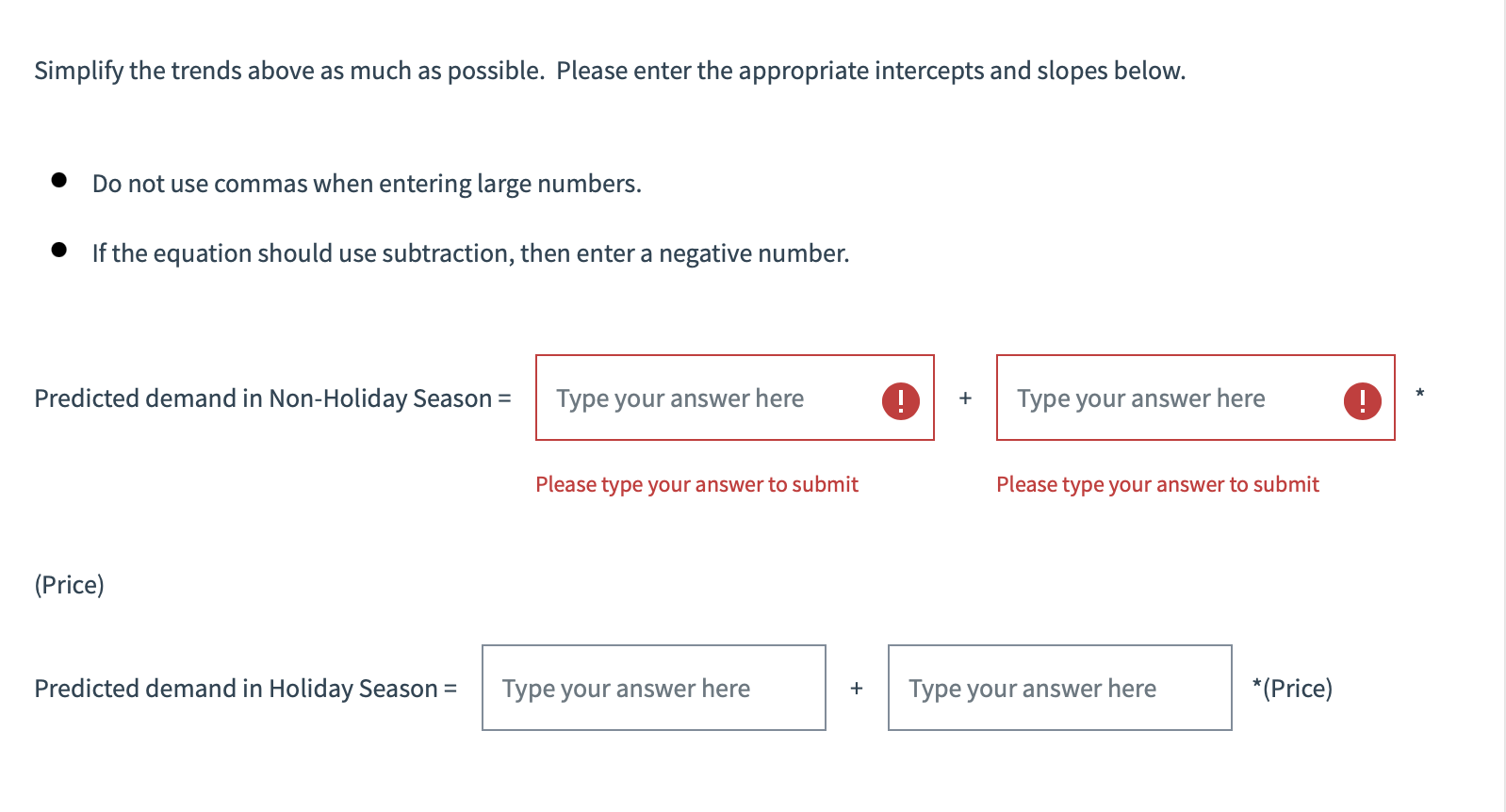Click '*(Price)' after the Holiday slope field

point(1292,689)
